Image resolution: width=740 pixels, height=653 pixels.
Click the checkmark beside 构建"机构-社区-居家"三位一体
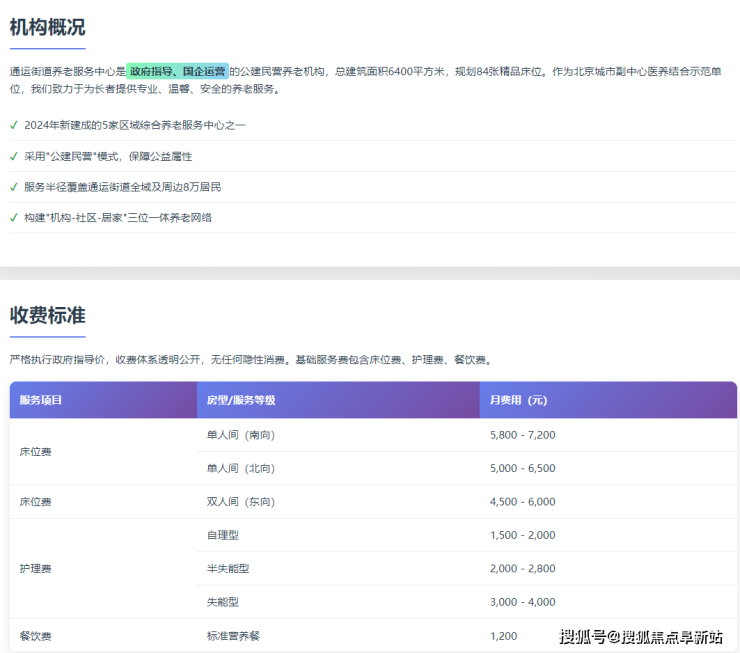click(x=14, y=217)
